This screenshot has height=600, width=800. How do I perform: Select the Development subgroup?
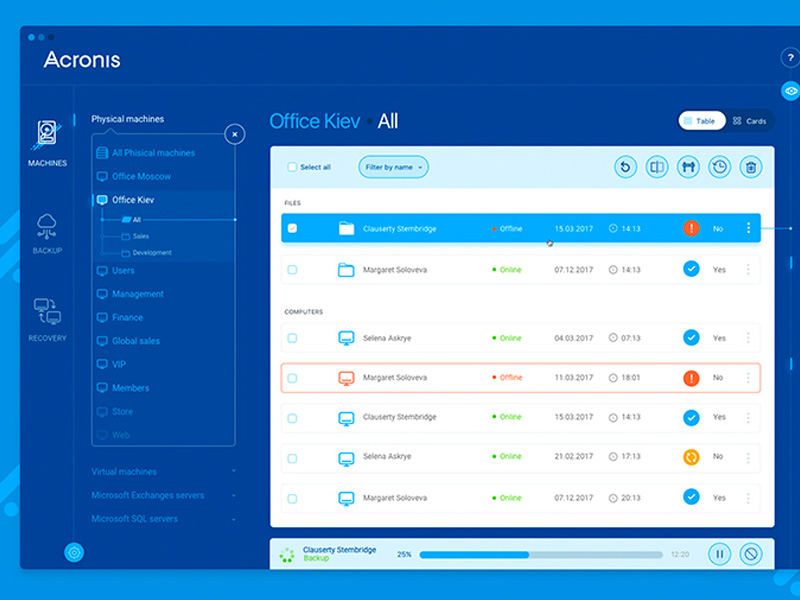click(x=146, y=253)
